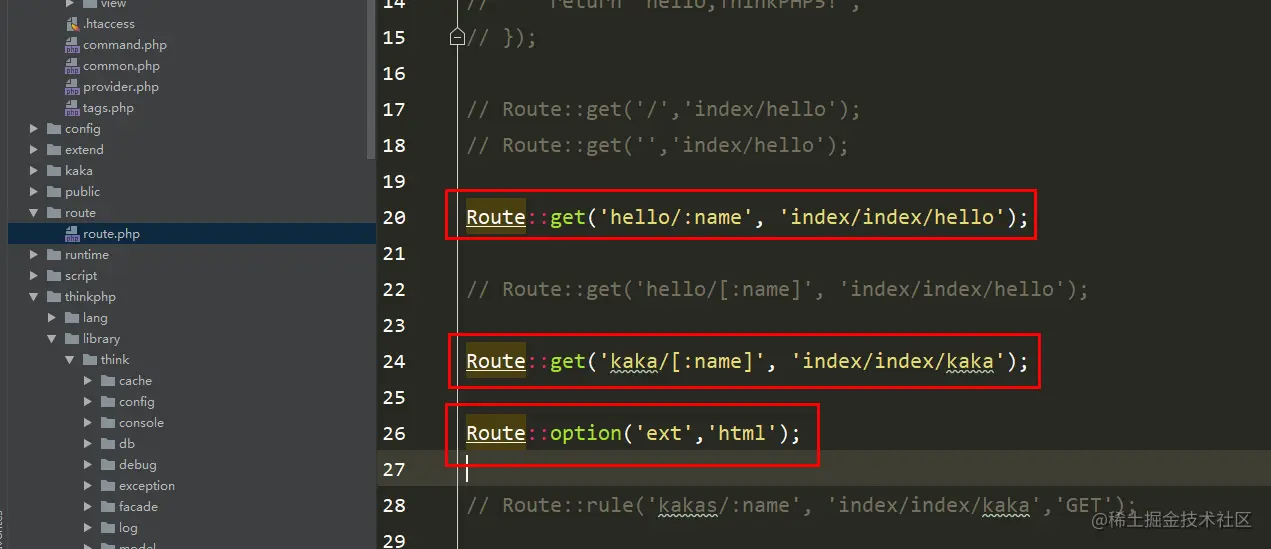1271x549 pixels.
Task: Click the runtime folder icon
Action: tap(54, 255)
